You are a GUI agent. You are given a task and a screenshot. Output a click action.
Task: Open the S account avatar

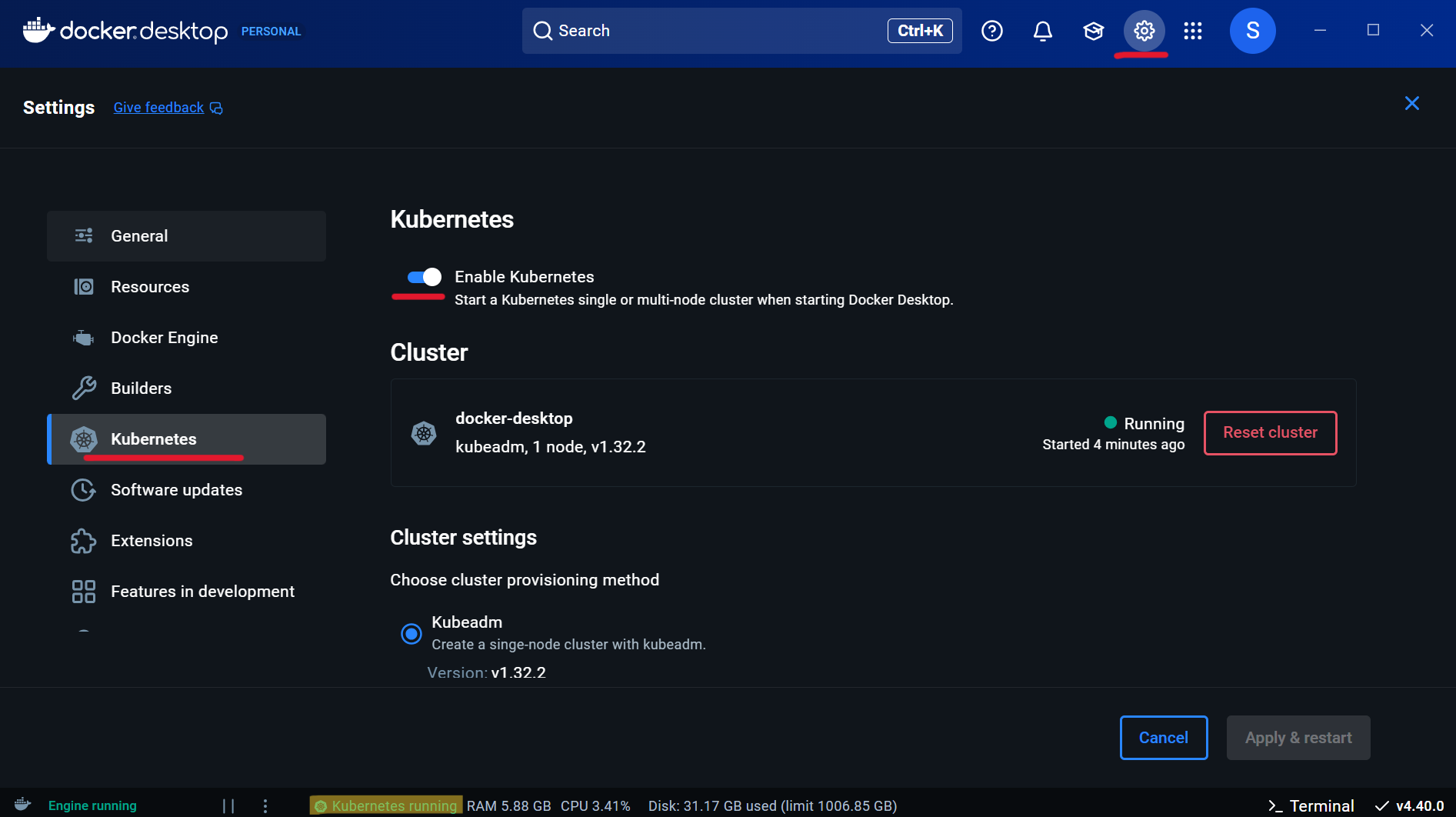pyautogui.click(x=1252, y=31)
